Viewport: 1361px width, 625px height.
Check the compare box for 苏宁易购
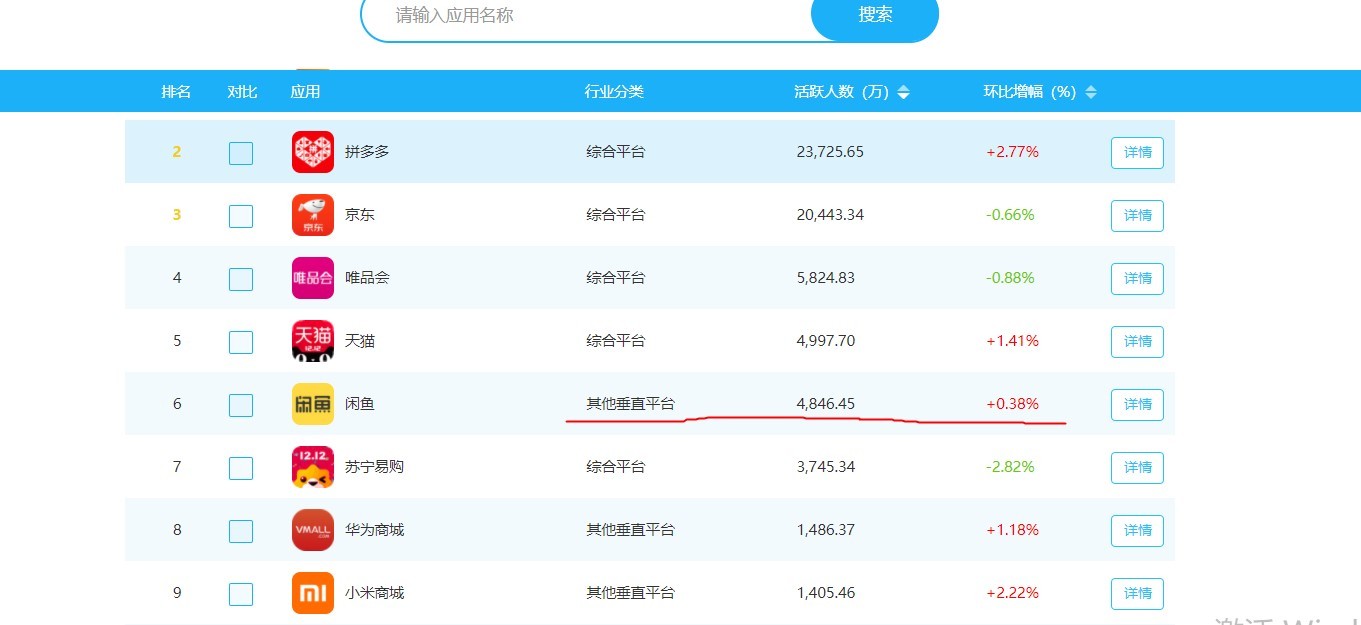[x=241, y=468]
